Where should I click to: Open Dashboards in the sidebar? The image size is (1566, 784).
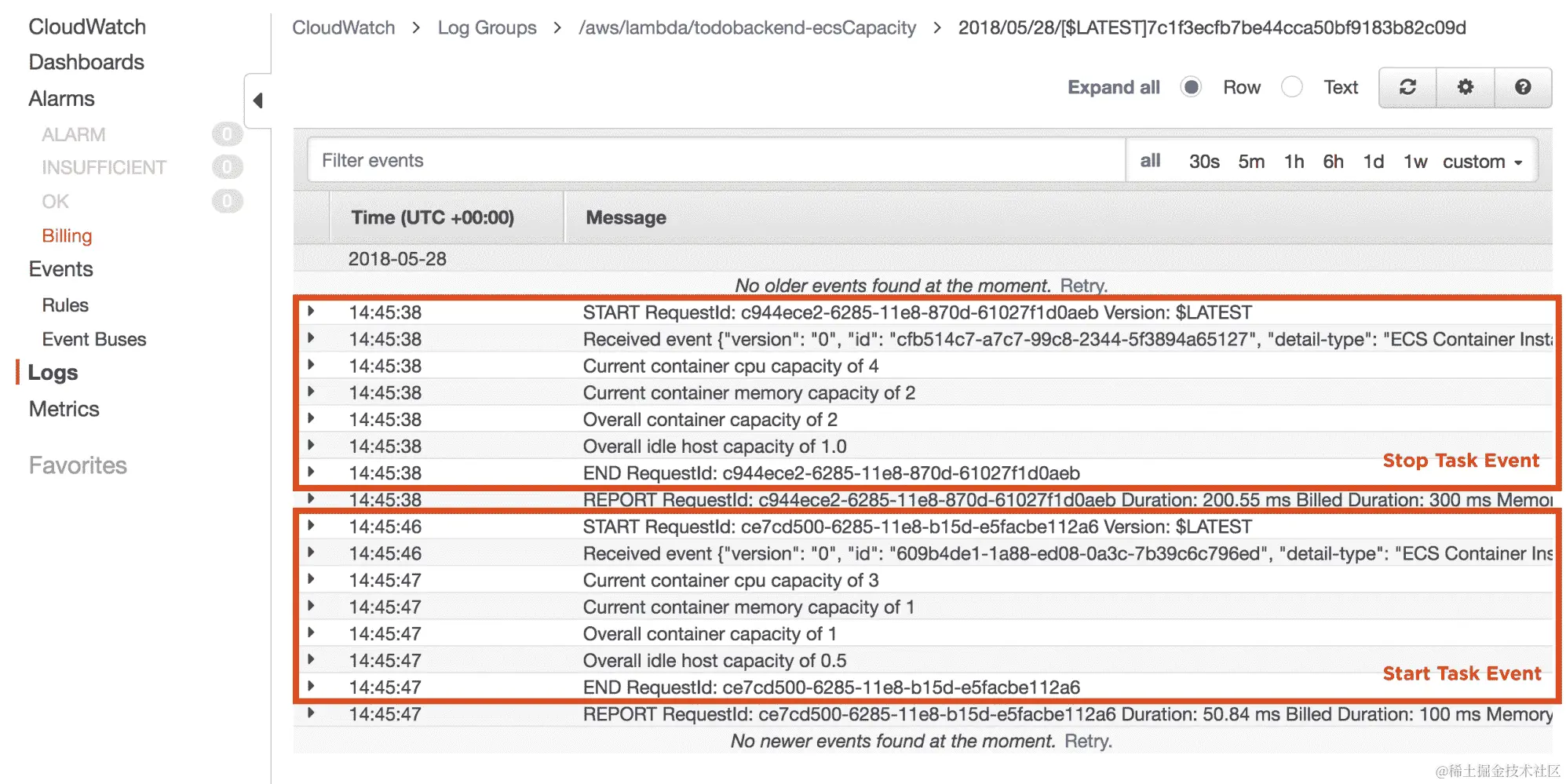click(86, 62)
